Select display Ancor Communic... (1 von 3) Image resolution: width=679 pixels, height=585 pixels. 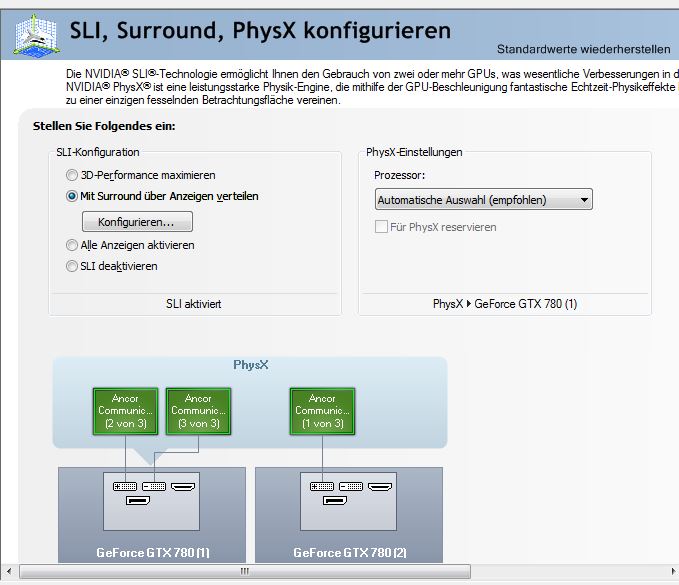pos(322,411)
